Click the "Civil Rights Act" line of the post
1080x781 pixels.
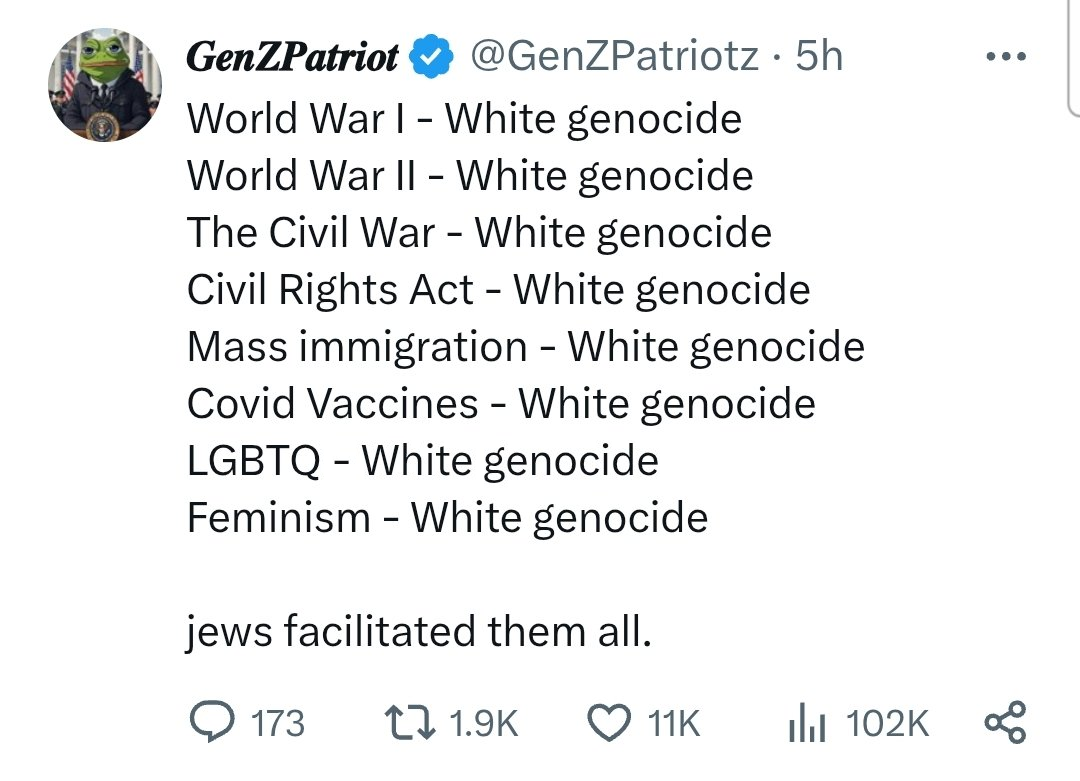[498, 290]
